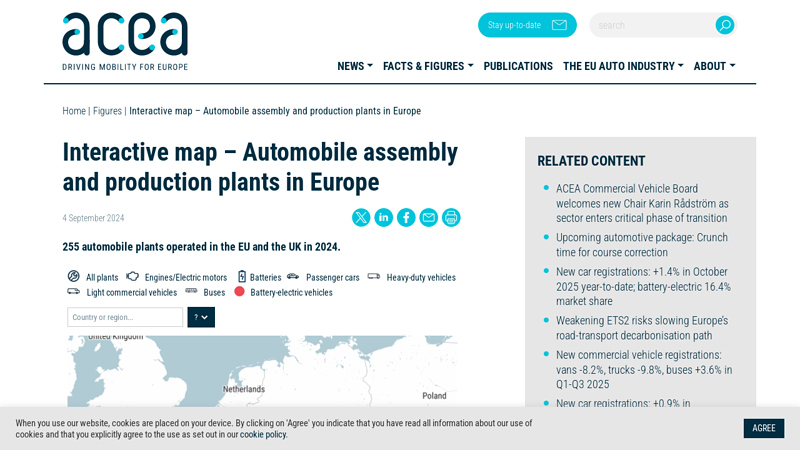Open the THE EU AUTO INDUSTRY dropdown

(x=623, y=66)
